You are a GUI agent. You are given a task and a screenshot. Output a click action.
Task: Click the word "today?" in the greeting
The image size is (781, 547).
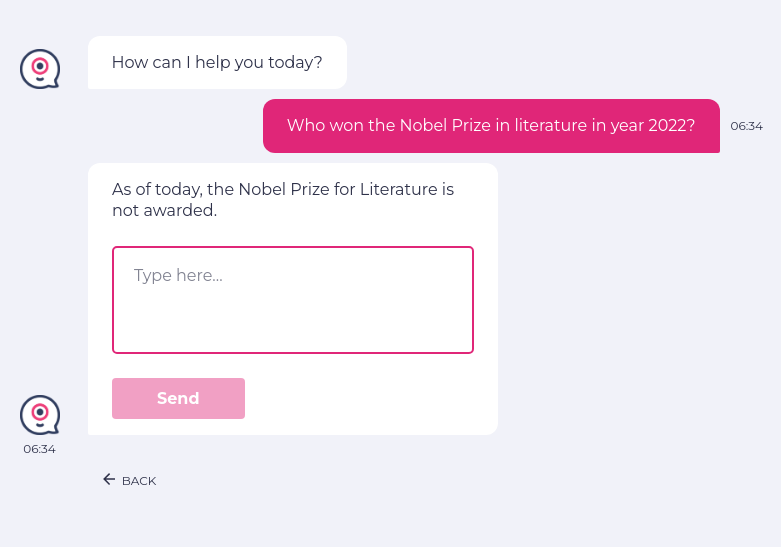(x=297, y=62)
